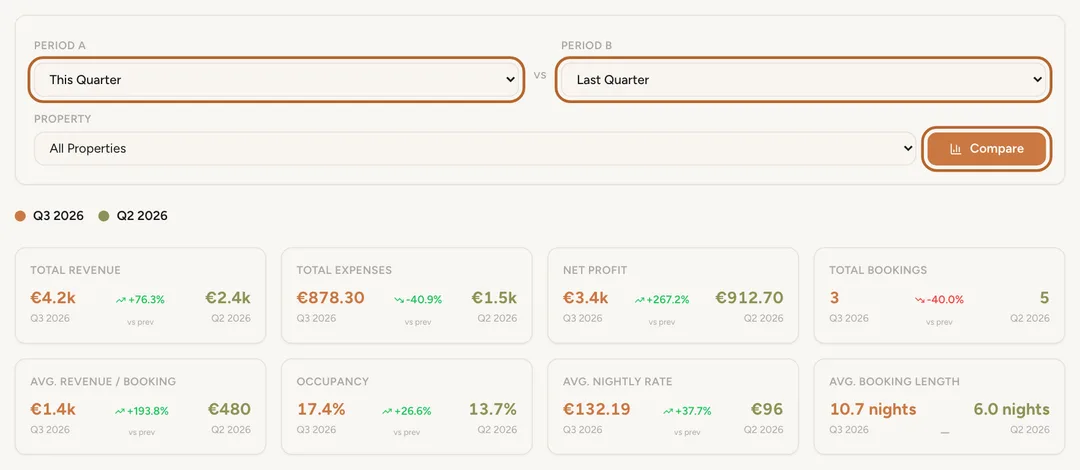Click the +37.7% nightly rate change
This screenshot has width=1080, height=470.
(694, 411)
